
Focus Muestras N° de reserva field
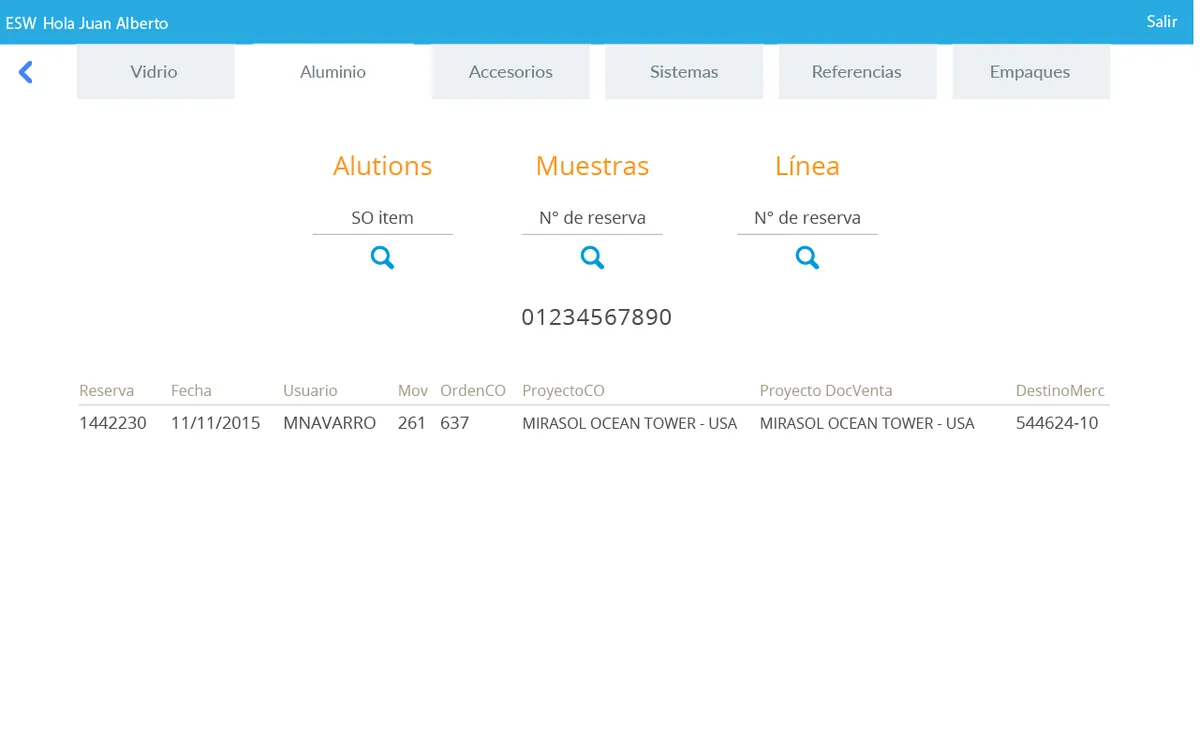pos(592,218)
